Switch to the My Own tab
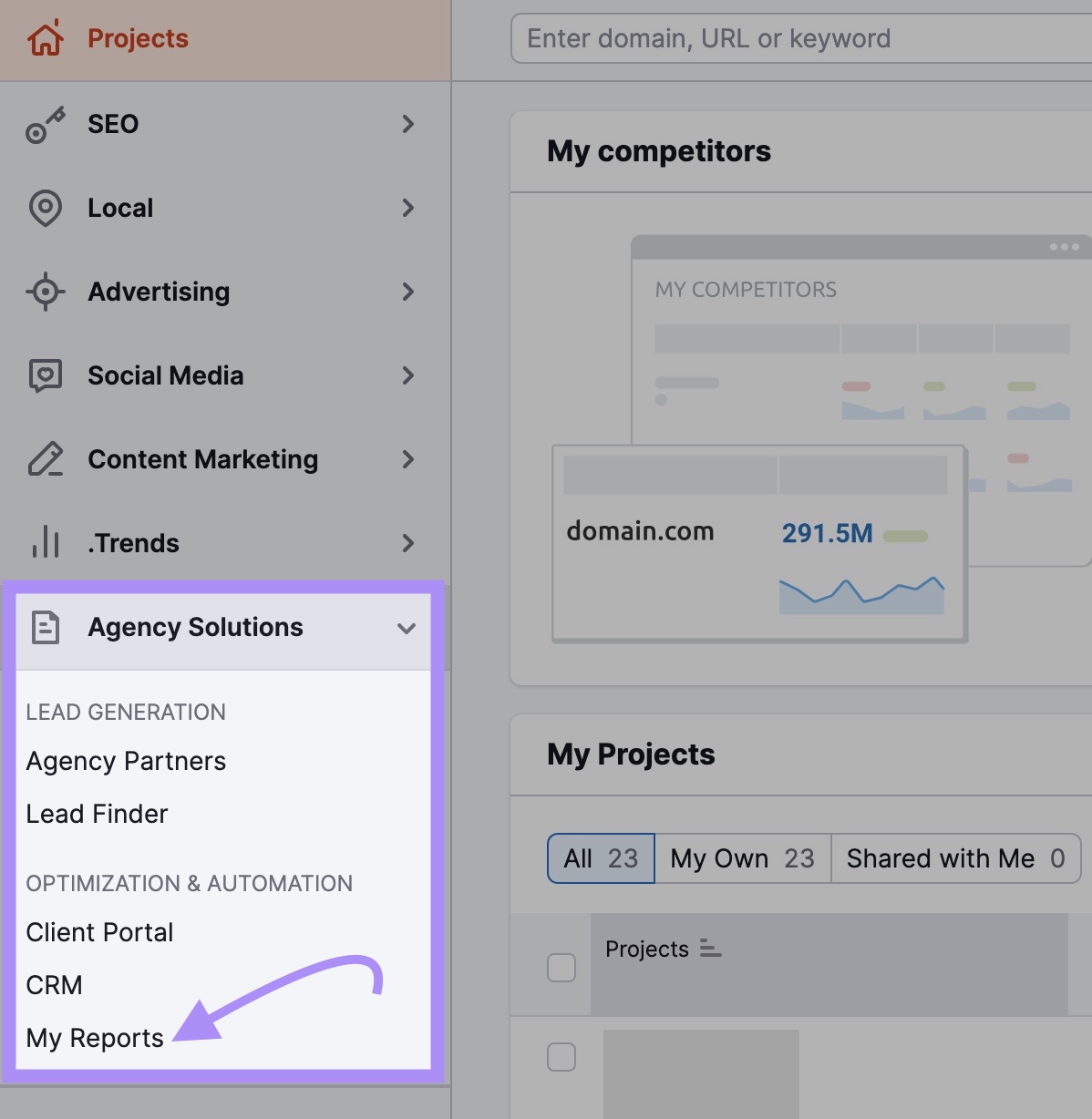The image size is (1092, 1119). coord(741,857)
